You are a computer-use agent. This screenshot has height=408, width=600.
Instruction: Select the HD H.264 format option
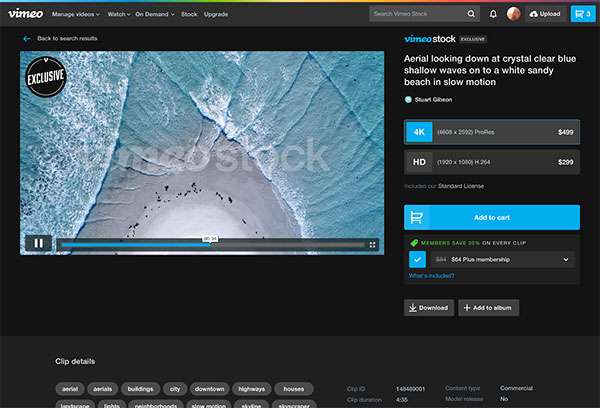pos(491,162)
